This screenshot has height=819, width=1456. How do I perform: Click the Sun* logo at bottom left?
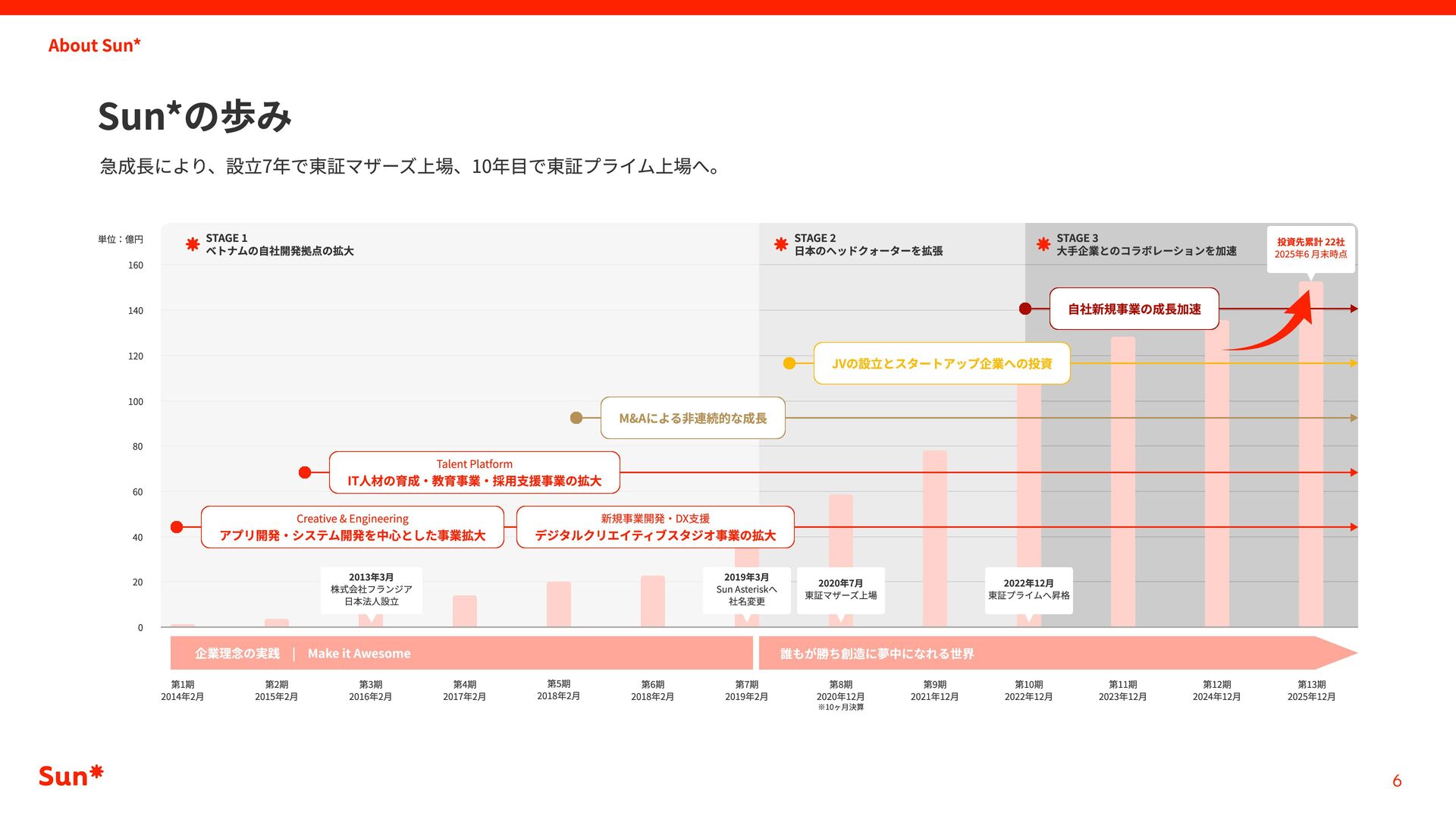(71, 776)
